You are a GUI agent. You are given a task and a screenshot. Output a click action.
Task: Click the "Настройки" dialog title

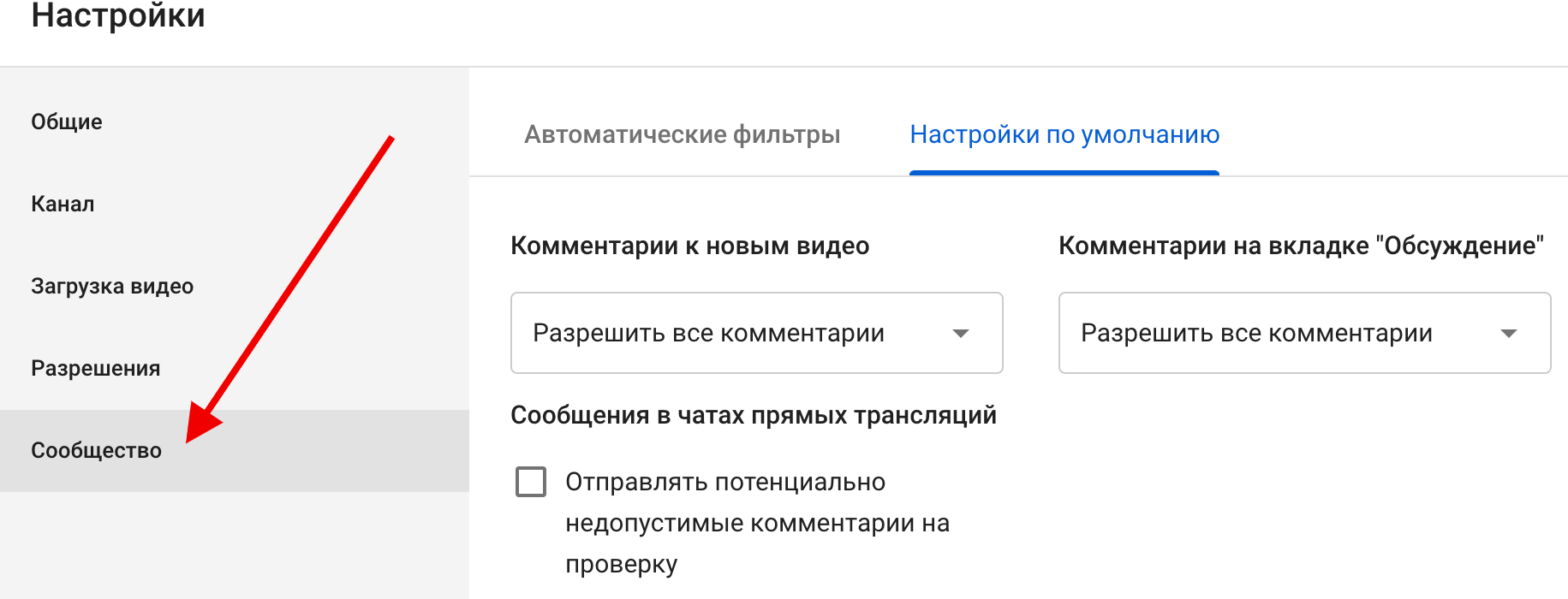[x=118, y=15]
